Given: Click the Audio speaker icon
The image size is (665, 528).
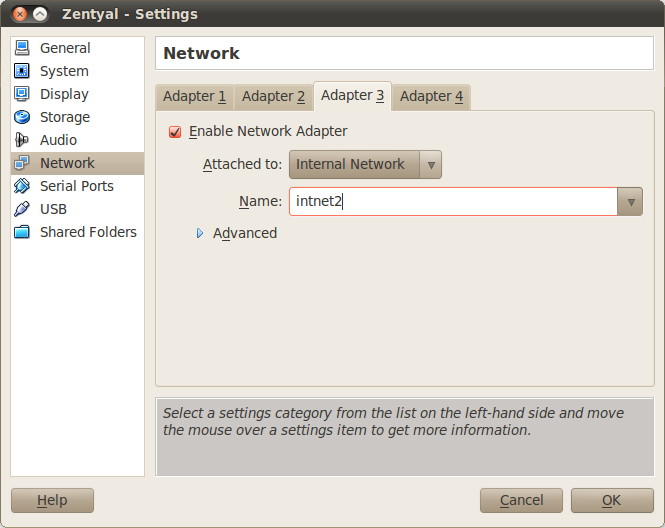Looking at the screenshot, I should (21, 140).
